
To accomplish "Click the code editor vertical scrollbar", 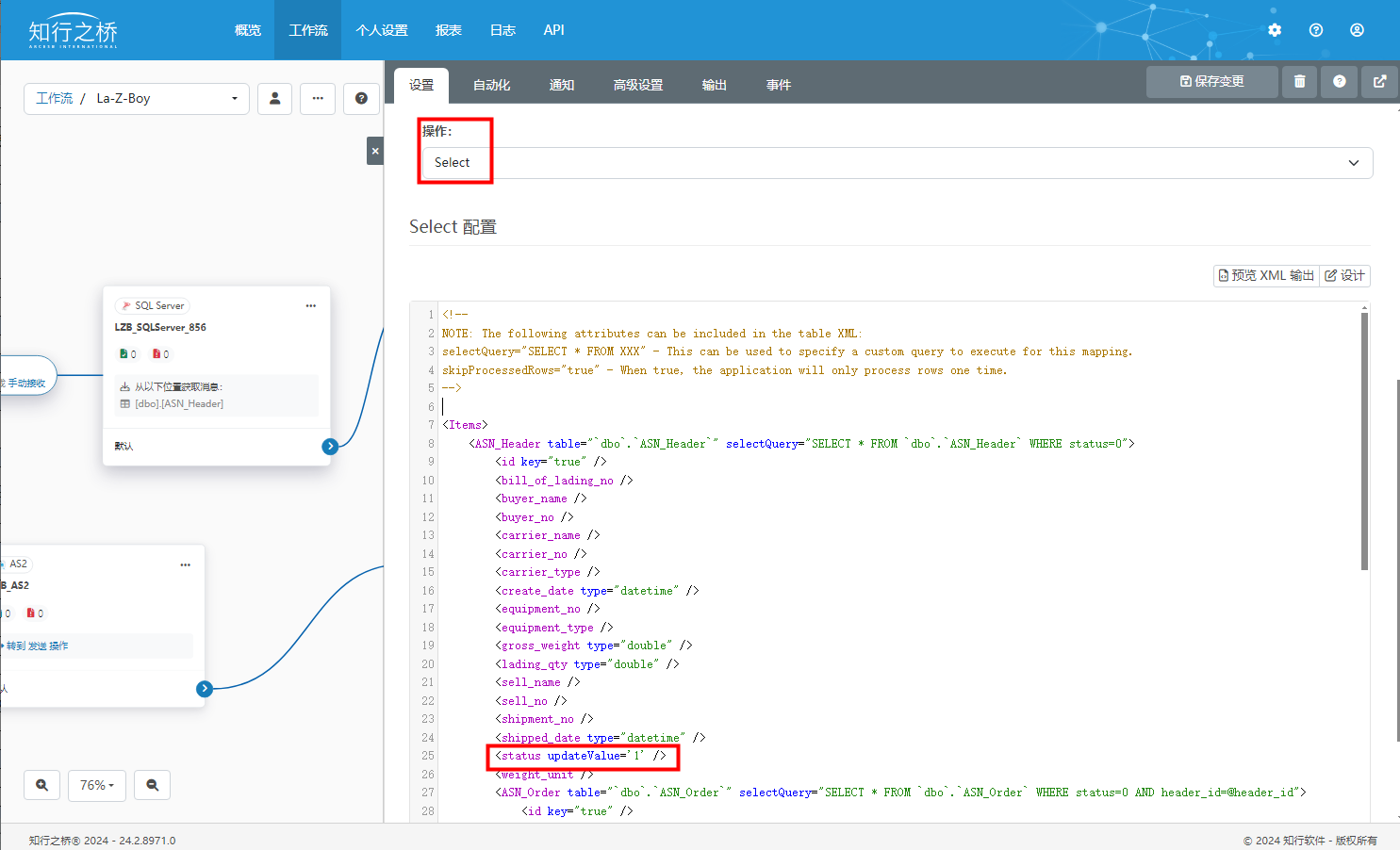I will pos(1364,441).
